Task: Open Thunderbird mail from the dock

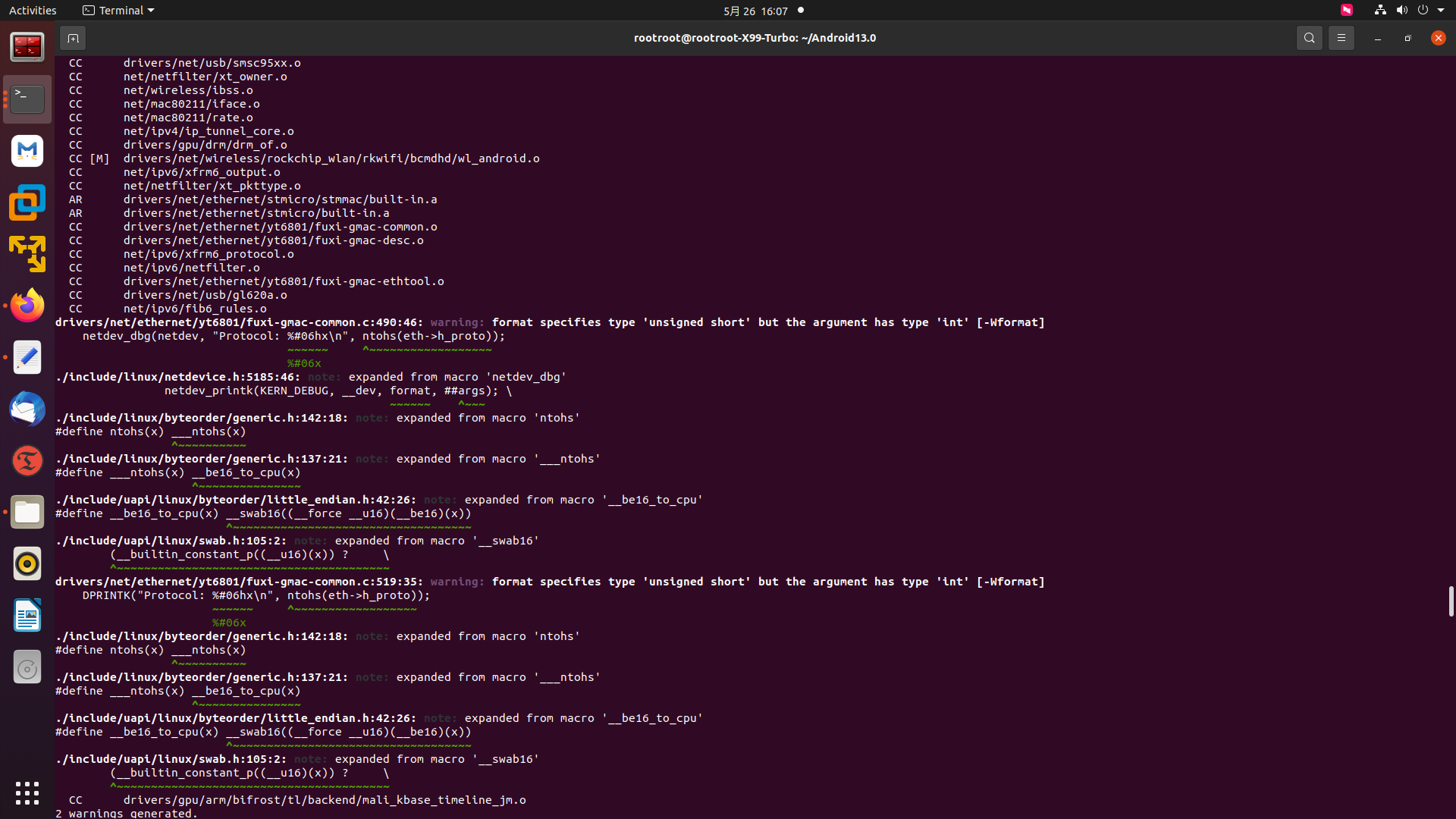Action: 27,409
